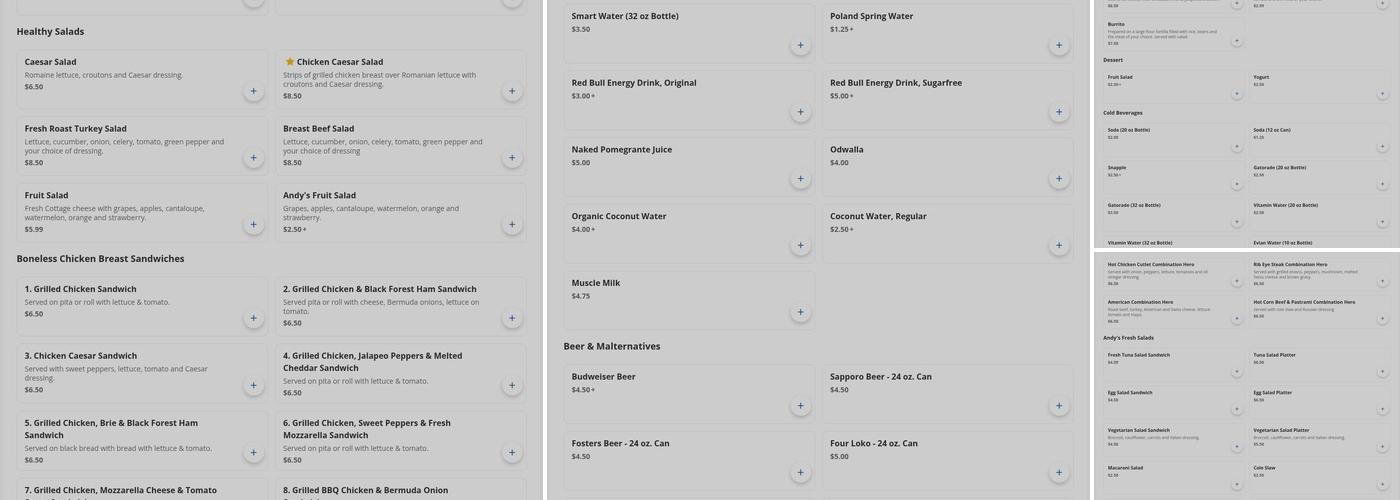Click plus icon beside Chicken Caesar Sandwich
Image resolution: width=1400 pixels, height=500 pixels.
coord(253,385)
